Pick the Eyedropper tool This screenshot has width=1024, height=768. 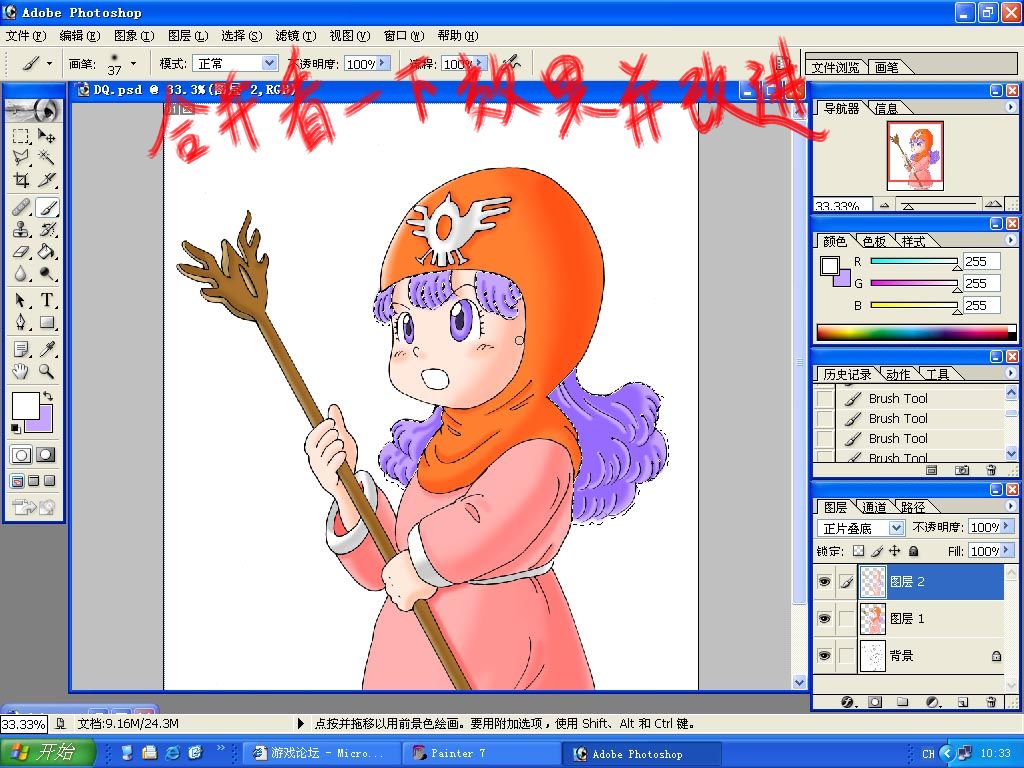click(x=46, y=349)
